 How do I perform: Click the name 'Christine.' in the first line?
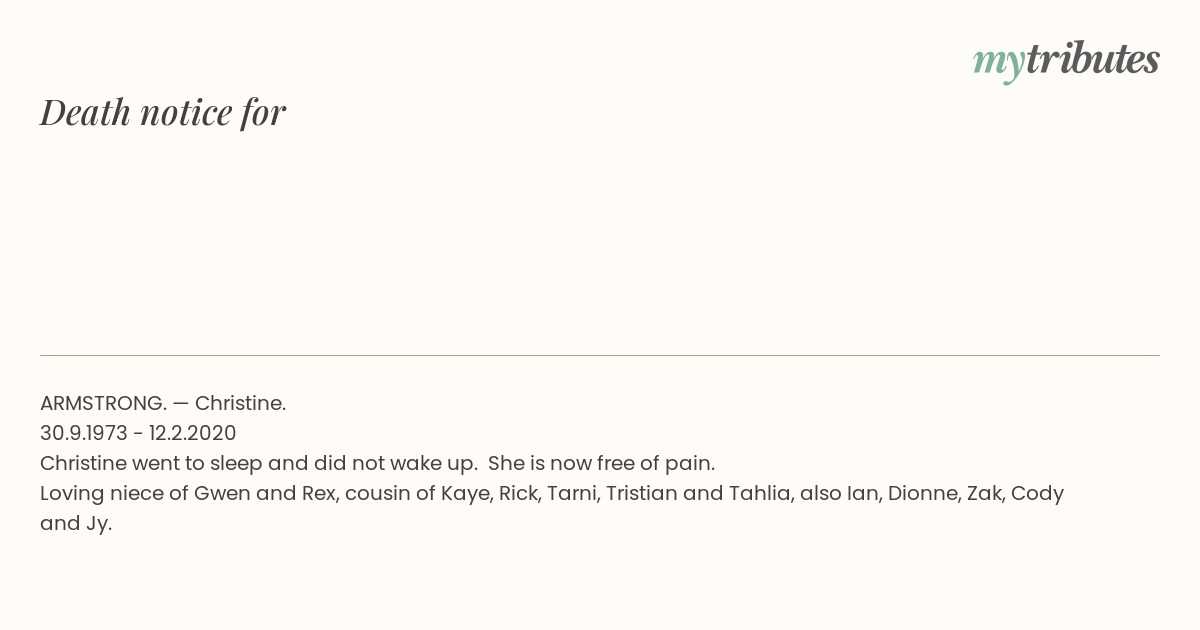241,403
